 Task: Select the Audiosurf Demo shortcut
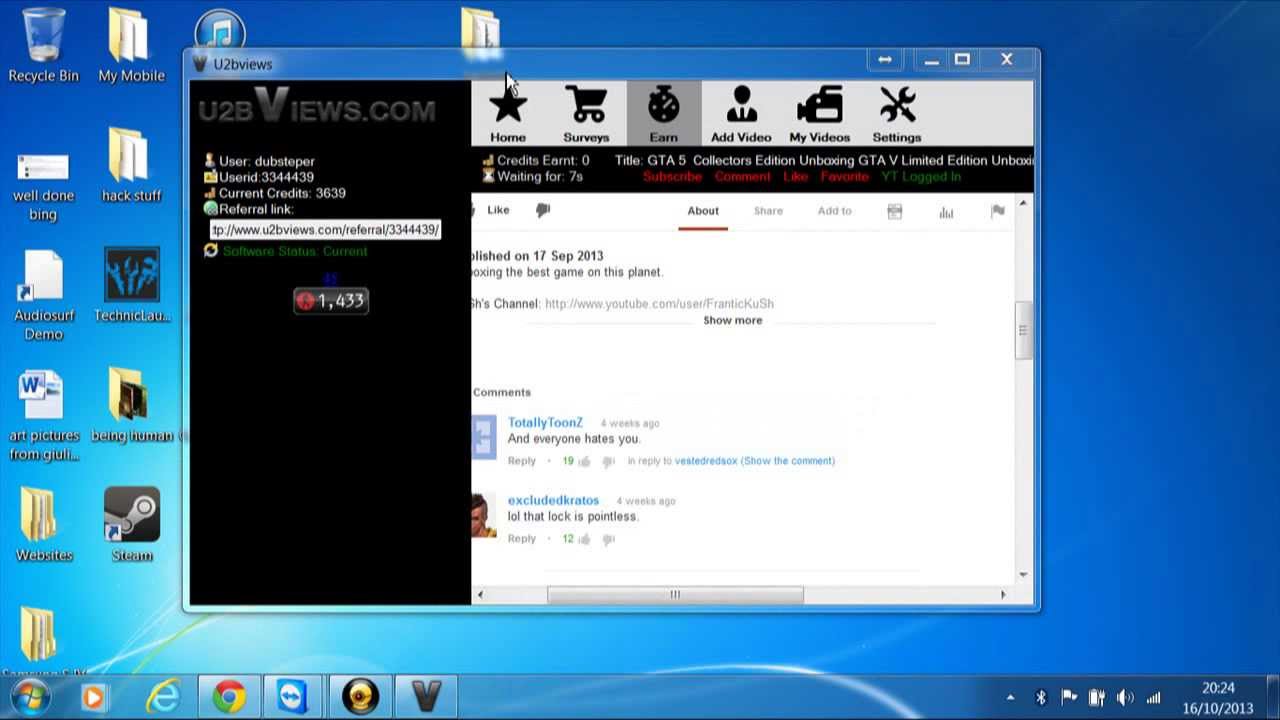[x=44, y=296]
